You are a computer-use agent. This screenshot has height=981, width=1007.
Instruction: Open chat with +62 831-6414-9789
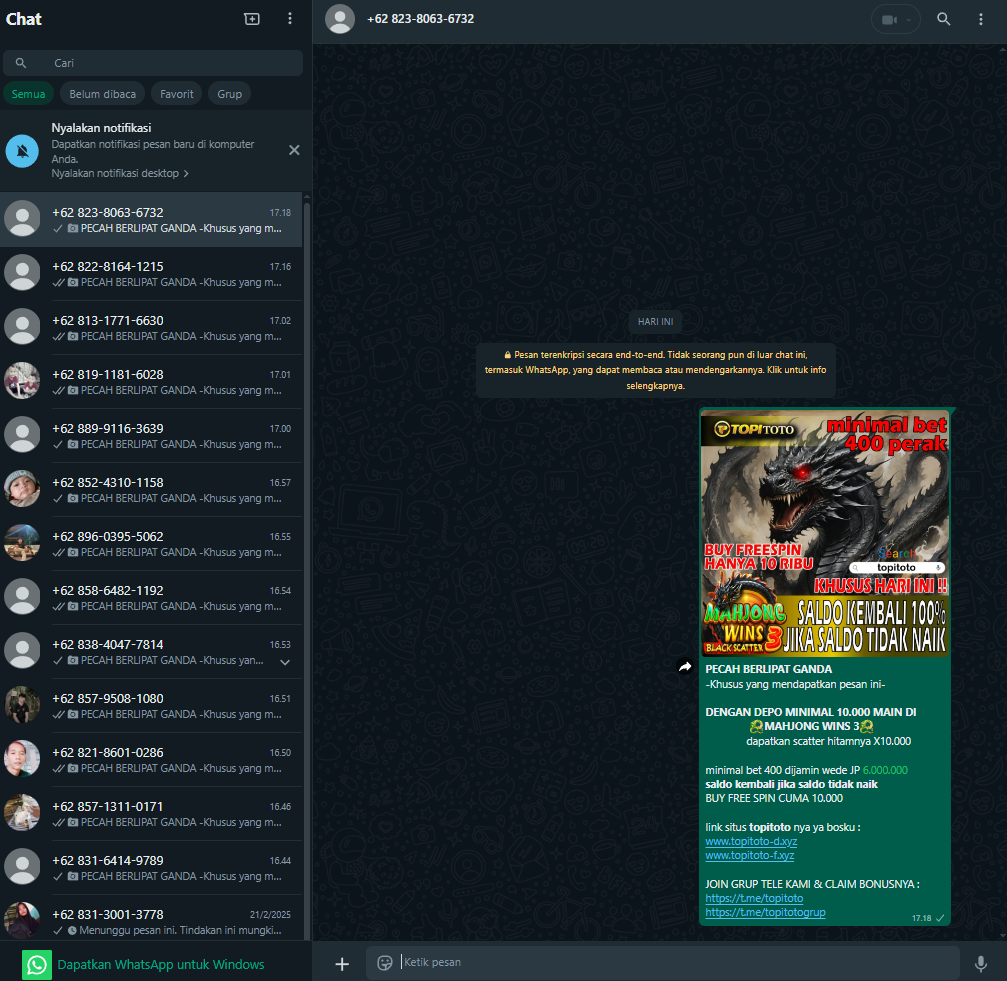152,867
